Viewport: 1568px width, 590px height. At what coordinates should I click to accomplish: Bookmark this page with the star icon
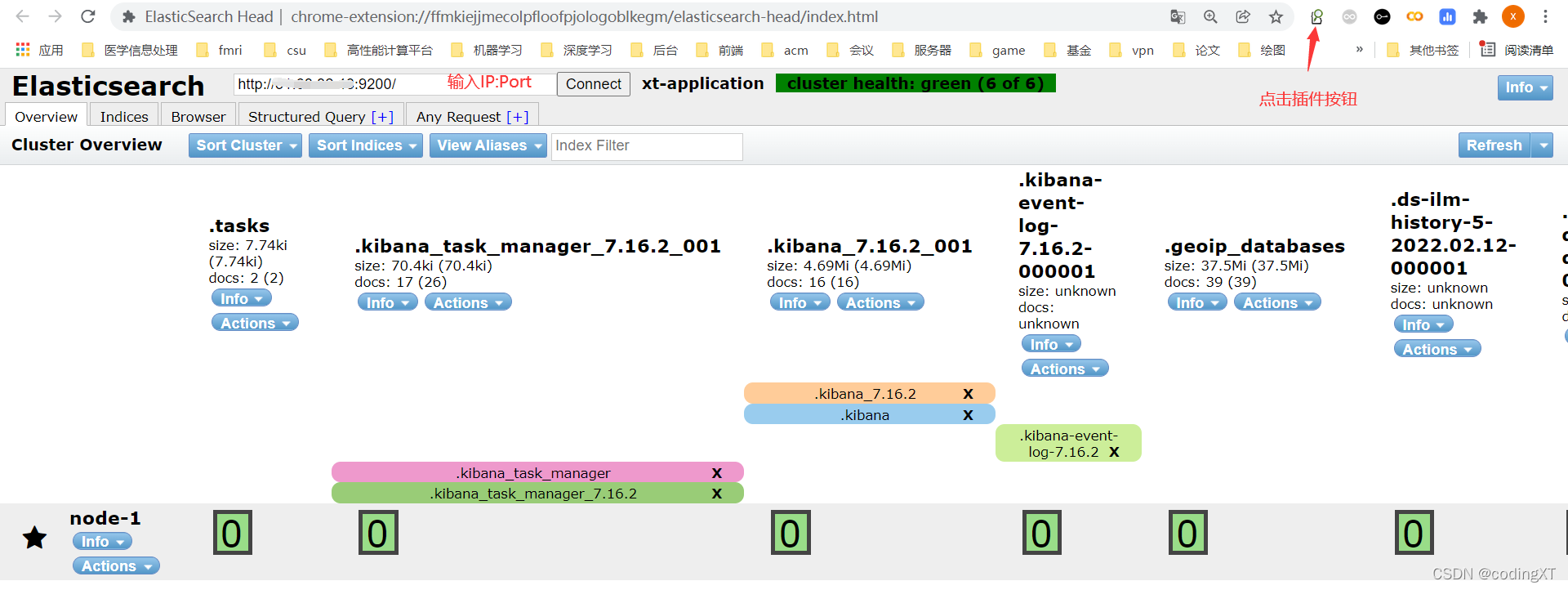[1276, 16]
